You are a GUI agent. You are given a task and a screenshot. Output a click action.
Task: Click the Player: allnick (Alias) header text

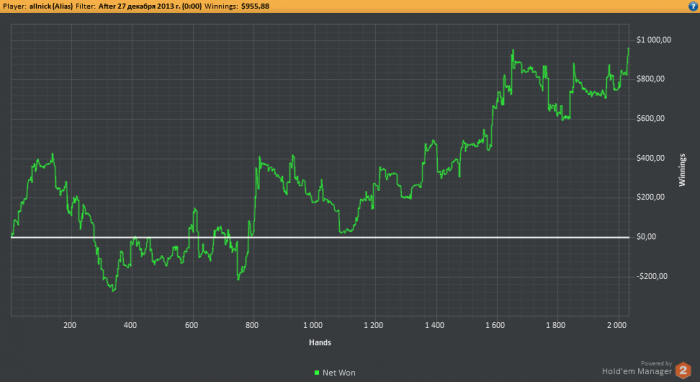pos(38,6)
